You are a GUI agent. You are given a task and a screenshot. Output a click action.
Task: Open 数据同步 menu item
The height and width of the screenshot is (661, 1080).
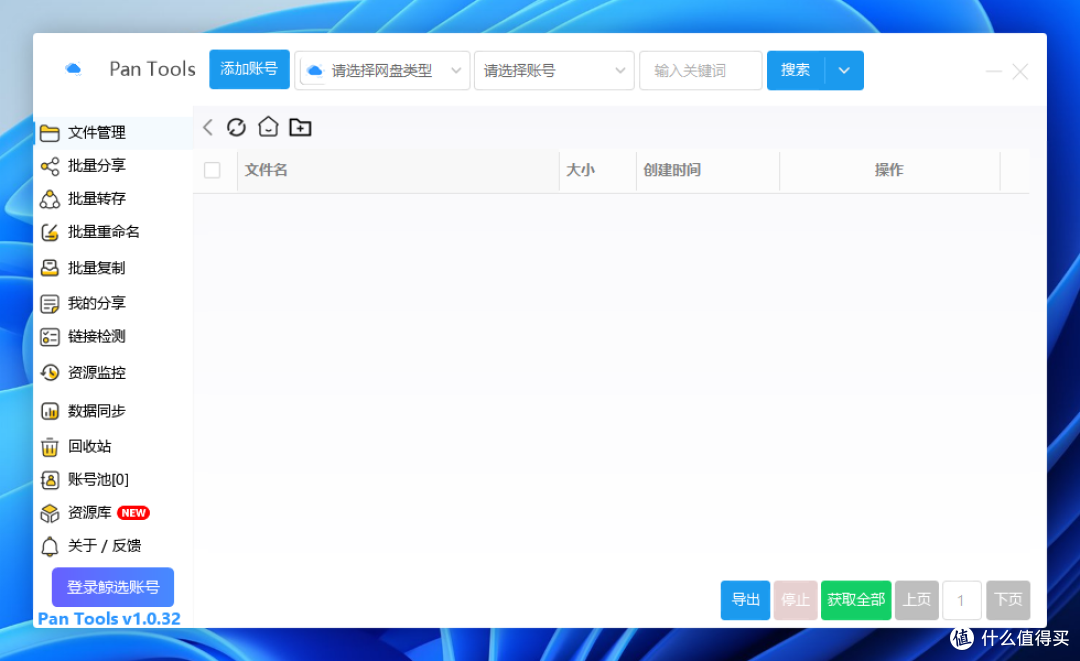coord(113,411)
